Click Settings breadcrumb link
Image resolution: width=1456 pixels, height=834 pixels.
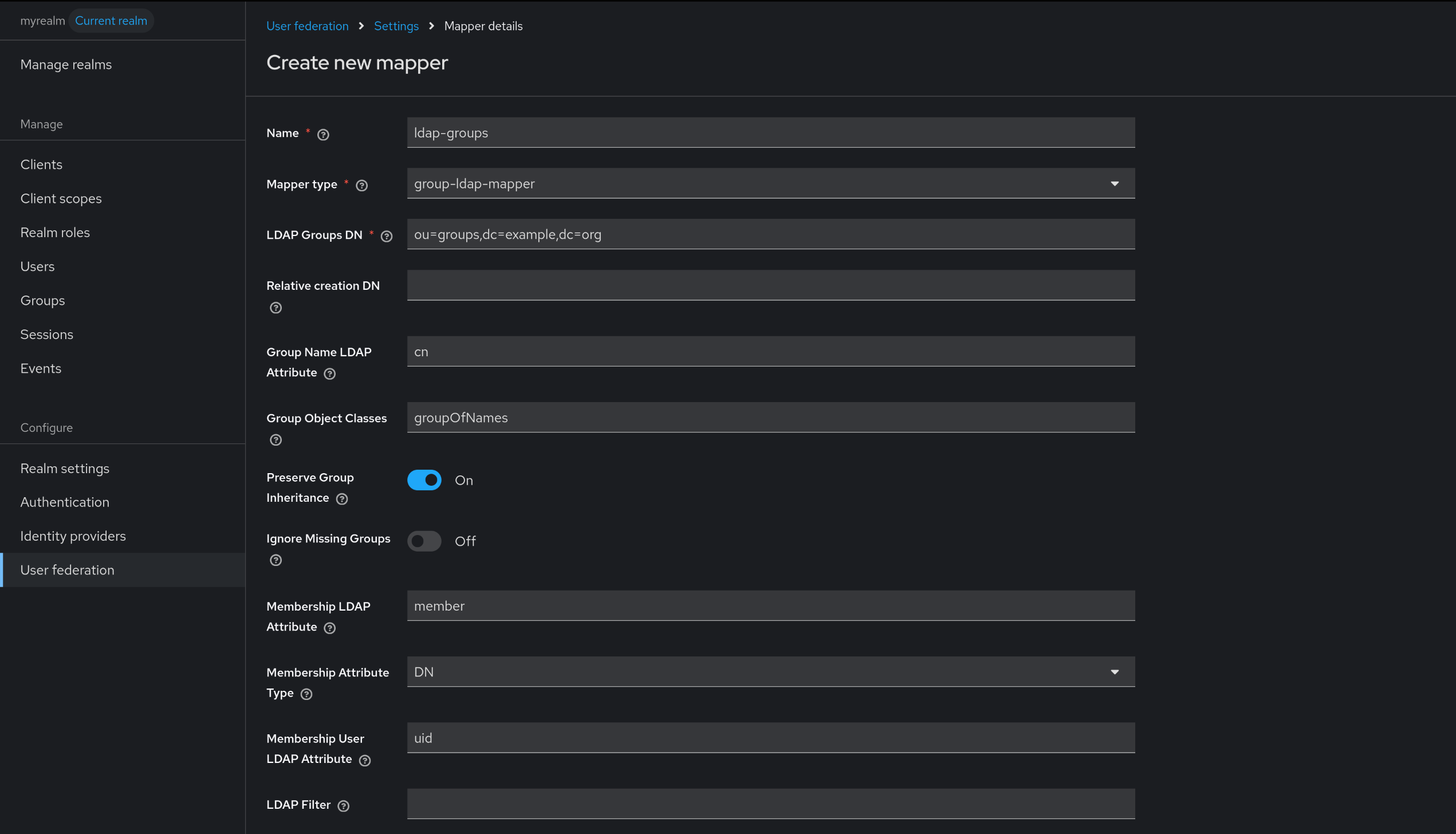coord(396,26)
